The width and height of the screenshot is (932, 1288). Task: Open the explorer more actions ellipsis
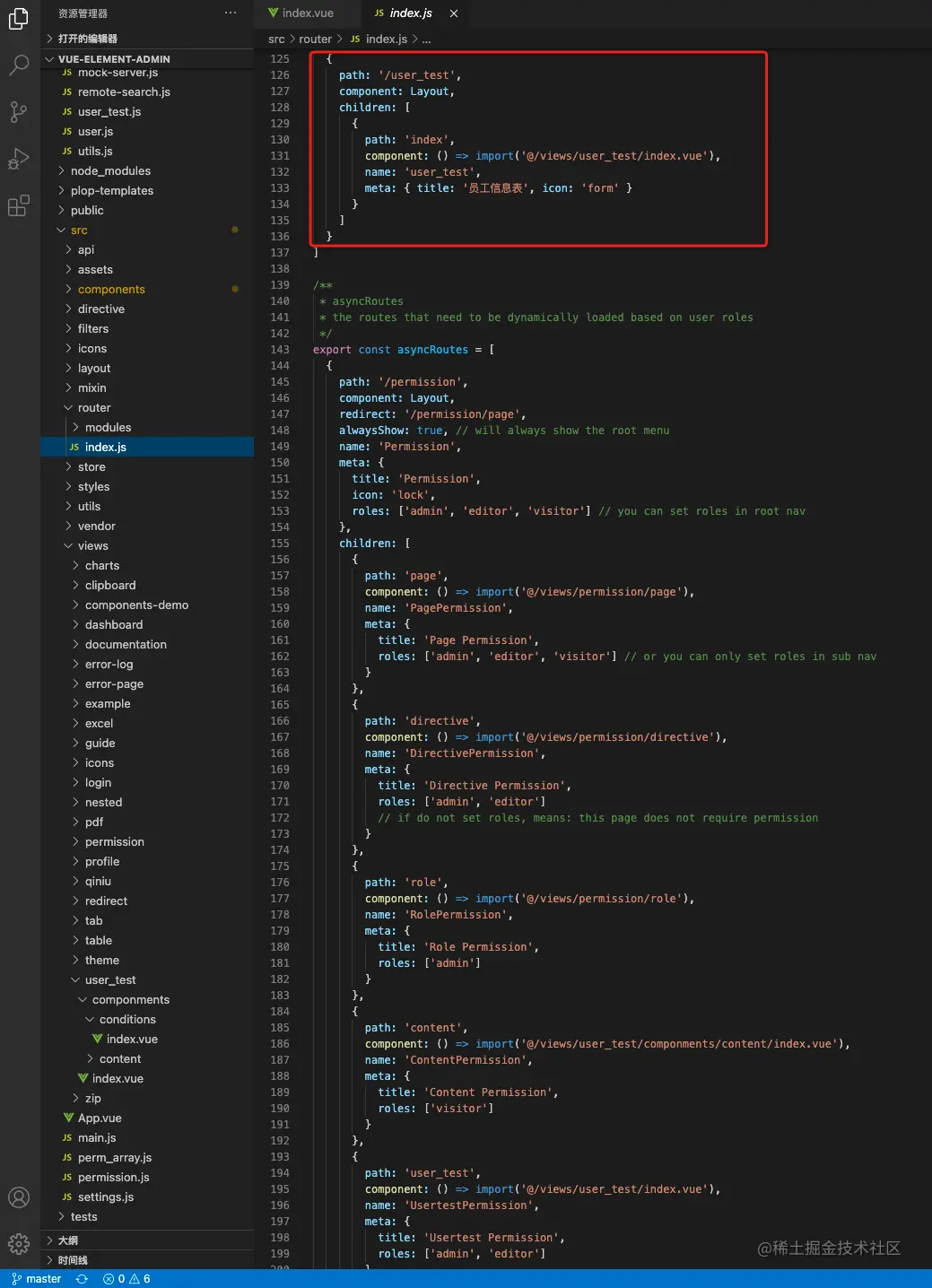(231, 13)
